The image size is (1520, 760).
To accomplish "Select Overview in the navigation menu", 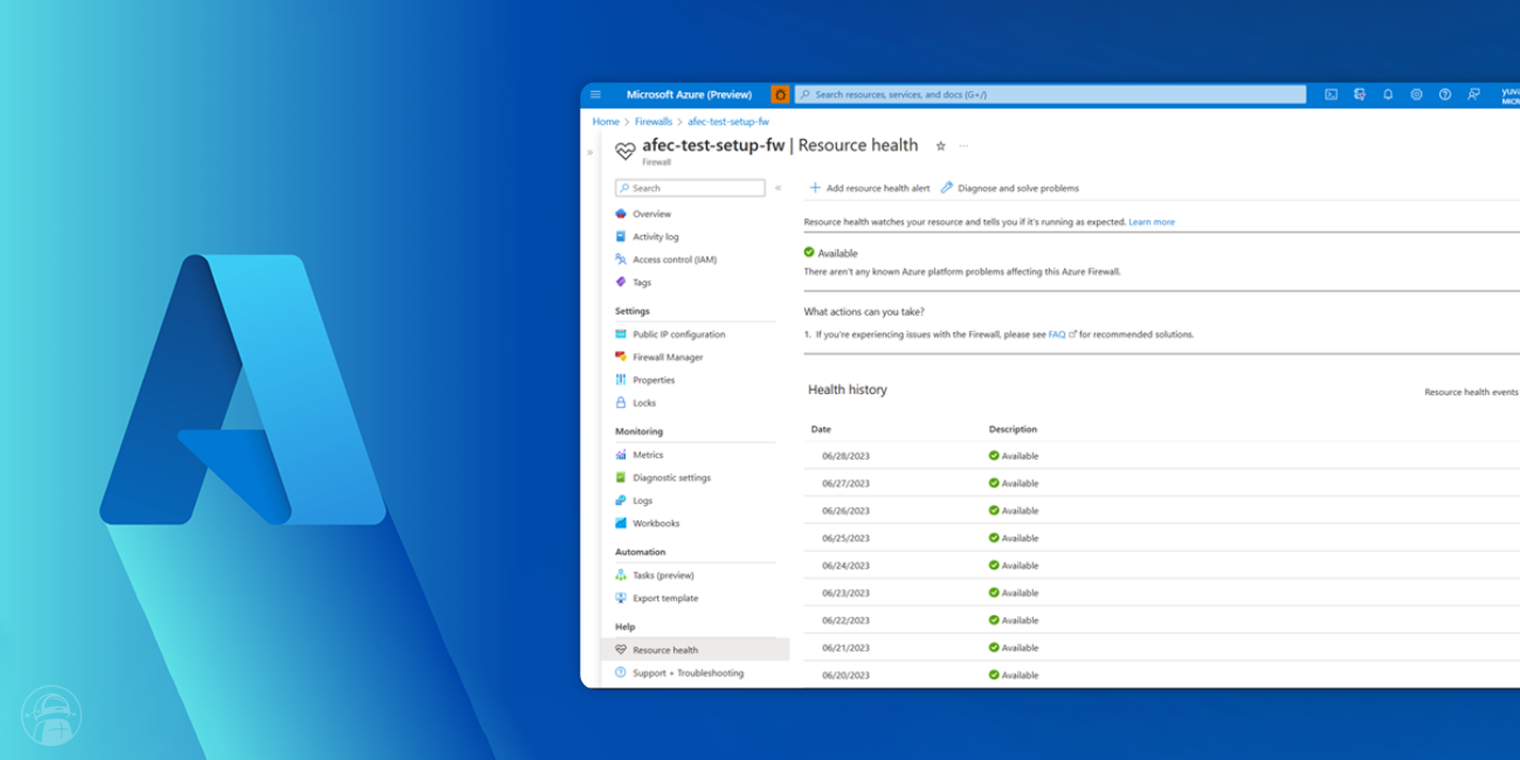I will 652,213.
